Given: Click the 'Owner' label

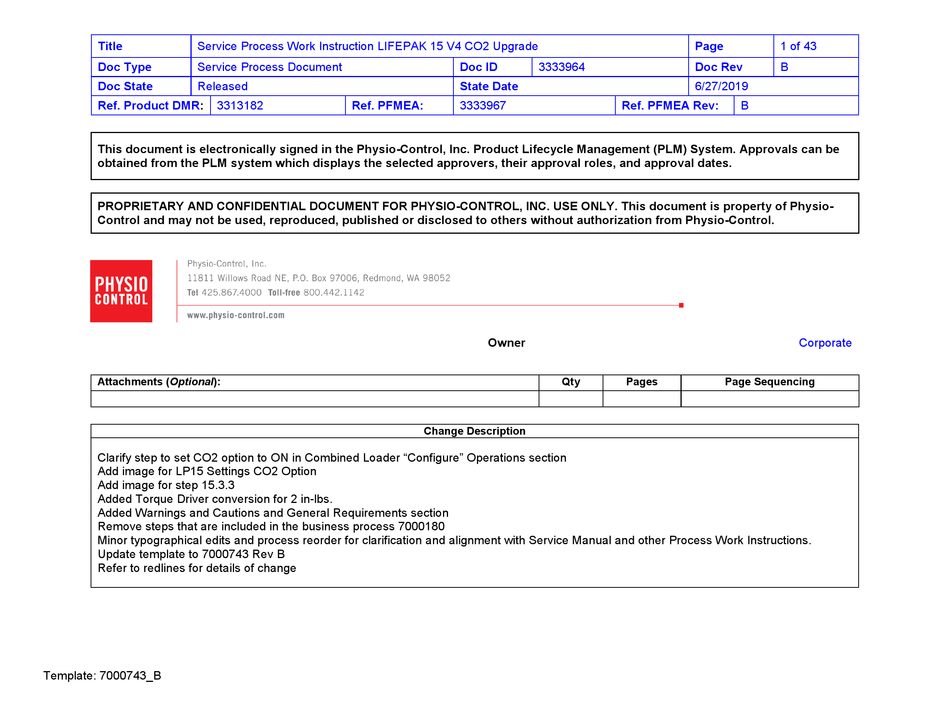Looking at the screenshot, I should (x=507, y=343).
